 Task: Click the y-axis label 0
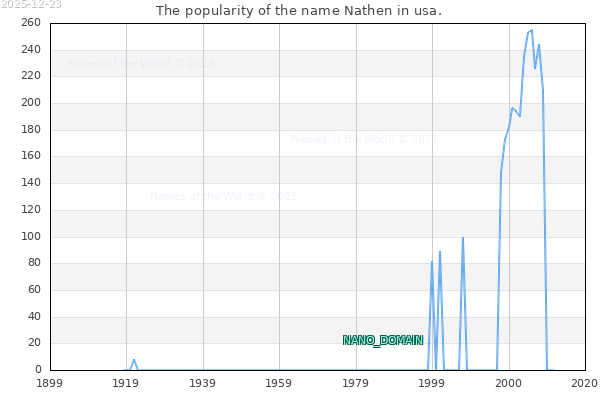38,369
